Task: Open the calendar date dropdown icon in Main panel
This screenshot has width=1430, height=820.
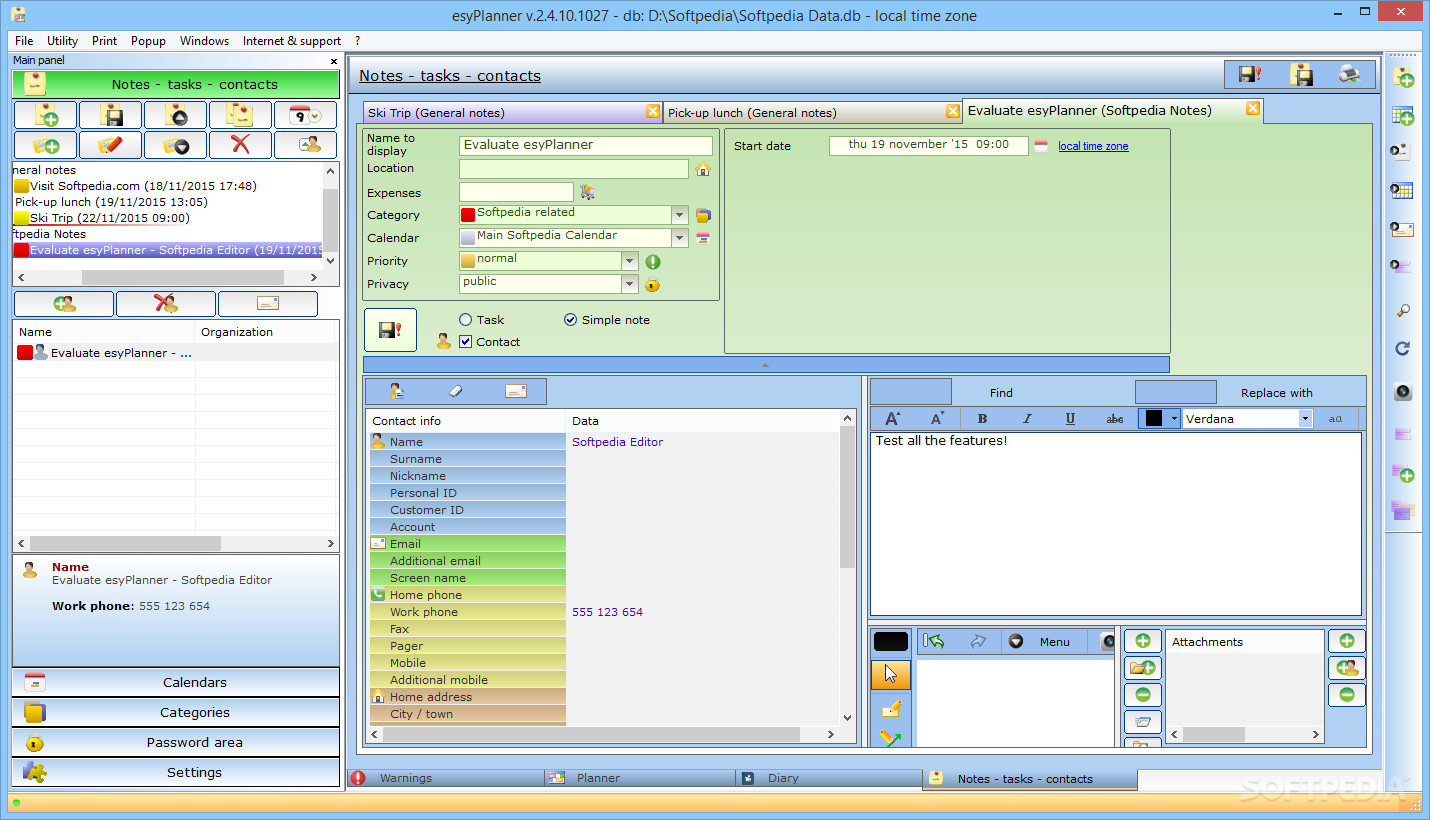Action: [x=305, y=115]
